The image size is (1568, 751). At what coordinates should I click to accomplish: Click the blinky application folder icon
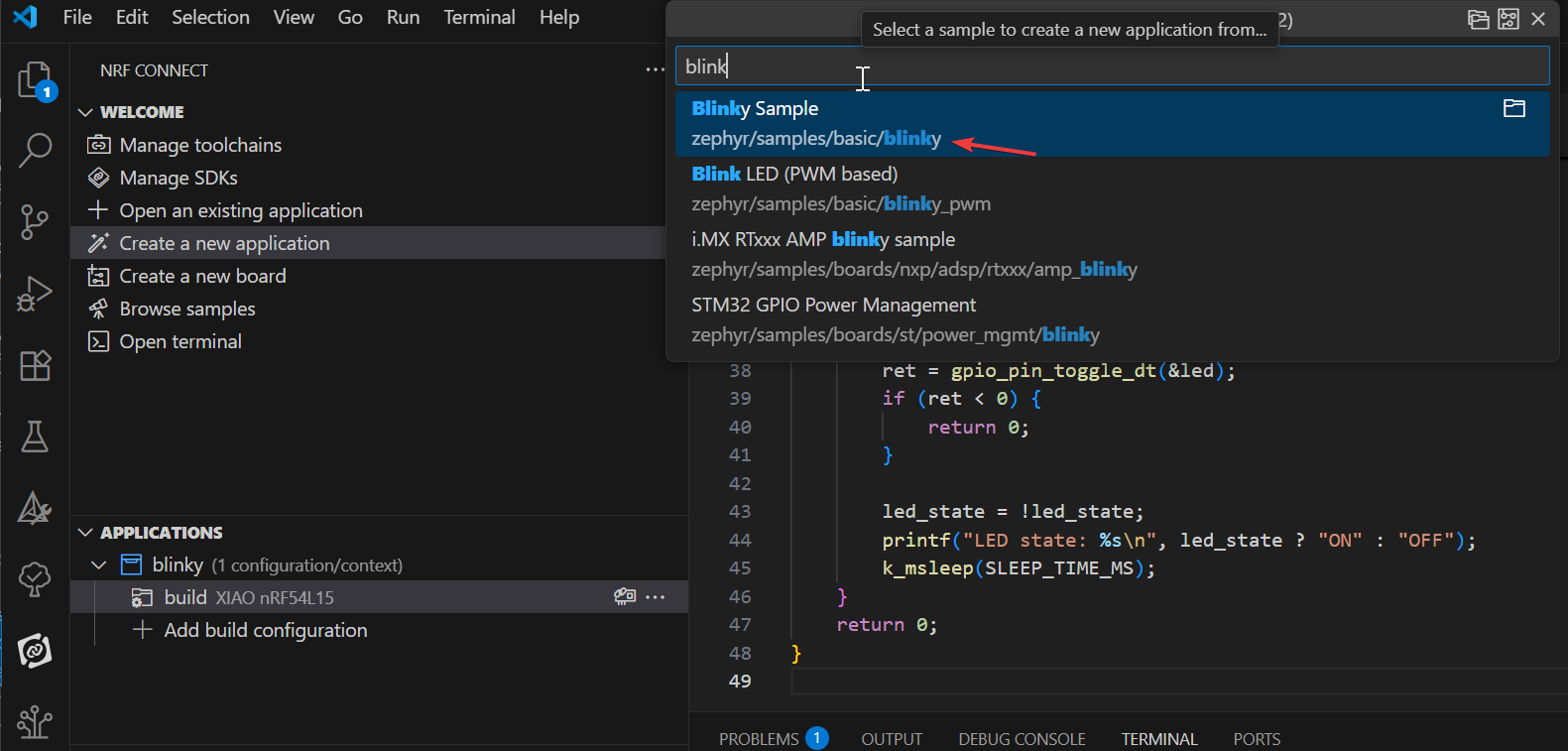click(131, 564)
